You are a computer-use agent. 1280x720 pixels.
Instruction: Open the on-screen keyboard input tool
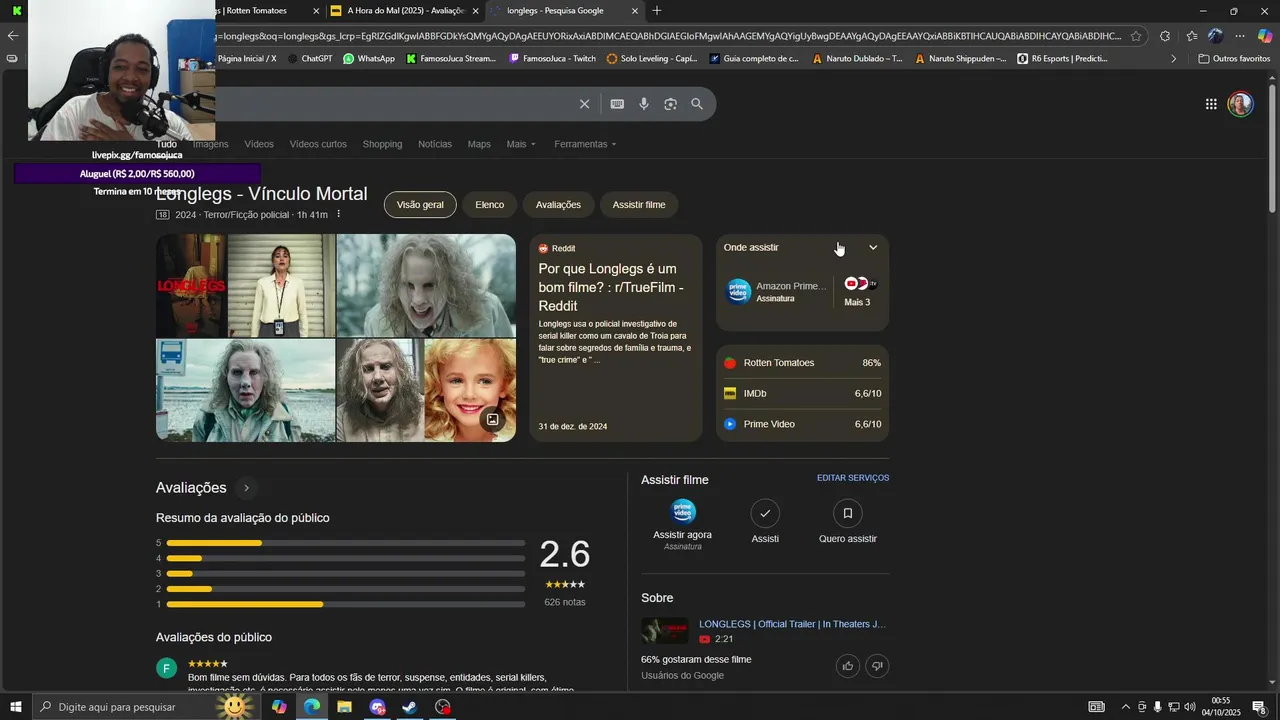pyautogui.click(x=617, y=104)
